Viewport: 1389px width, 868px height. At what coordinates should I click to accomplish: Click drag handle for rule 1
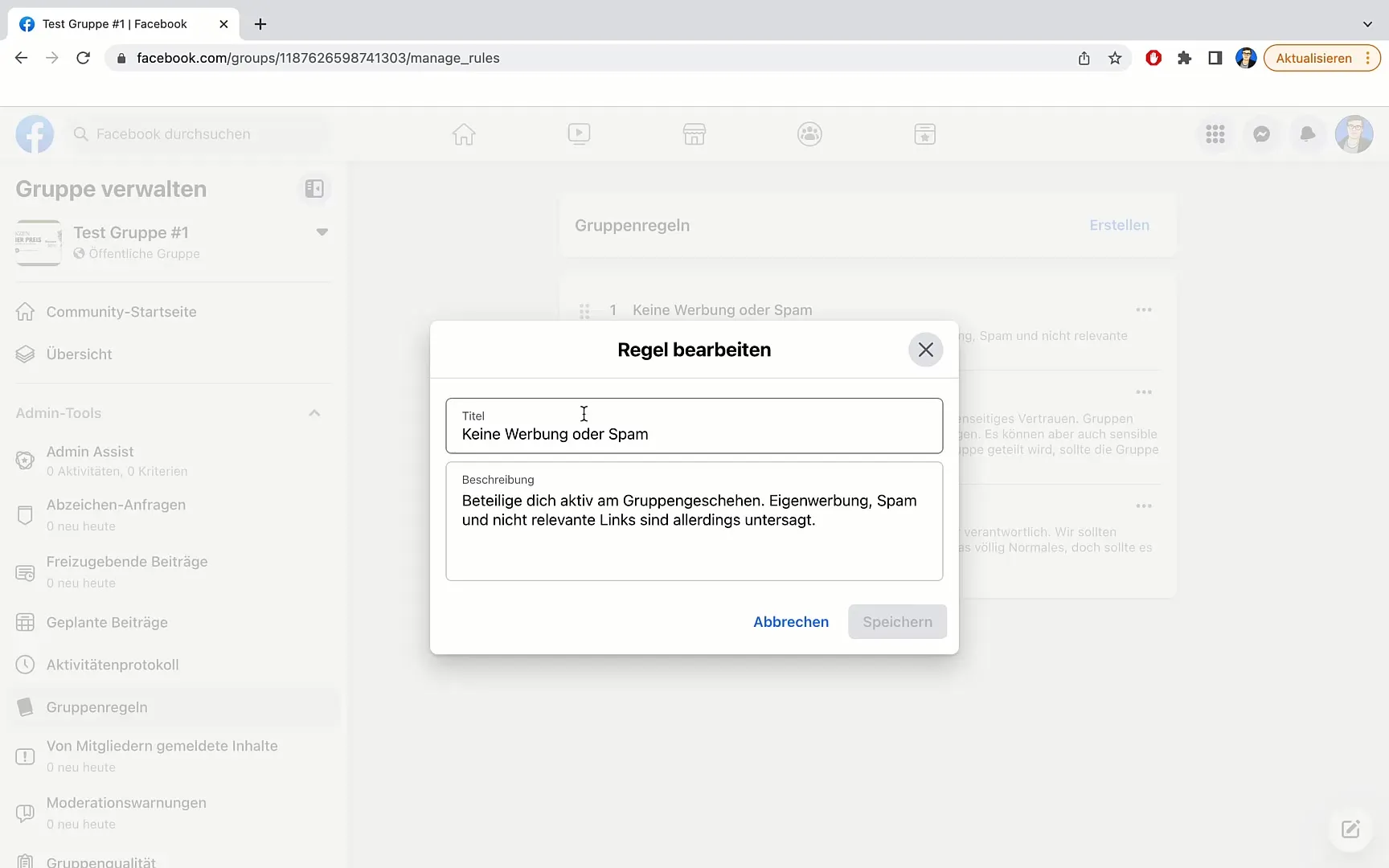click(x=584, y=311)
